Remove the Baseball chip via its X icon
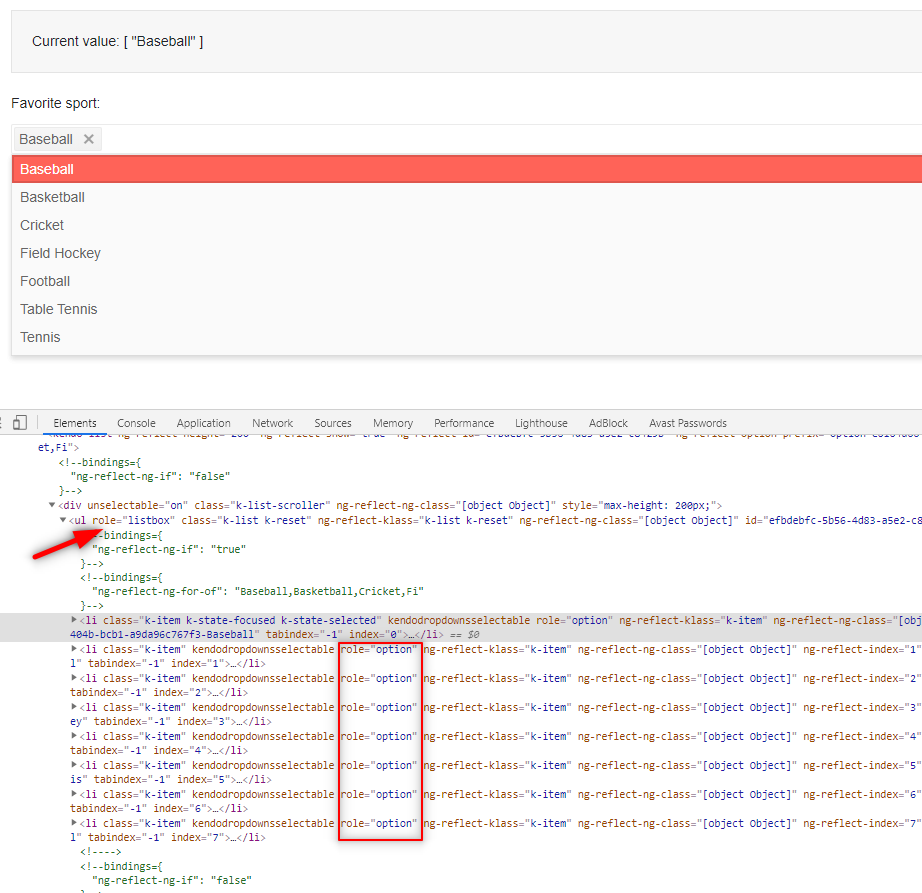The width and height of the screenshot is (922, 893). (x=88, y=139)
